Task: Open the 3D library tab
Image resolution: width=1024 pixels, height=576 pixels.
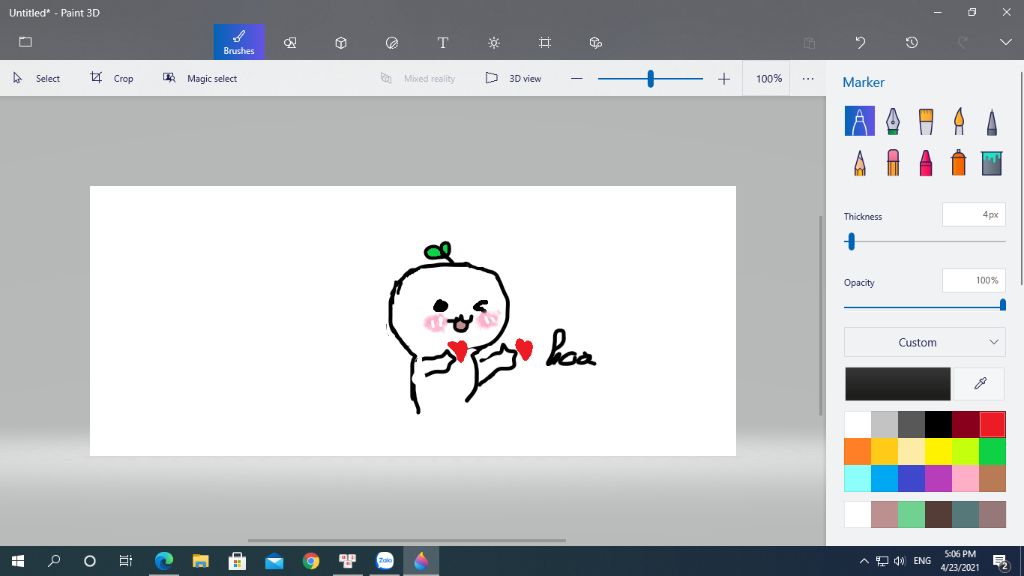Action: (596, 42)
